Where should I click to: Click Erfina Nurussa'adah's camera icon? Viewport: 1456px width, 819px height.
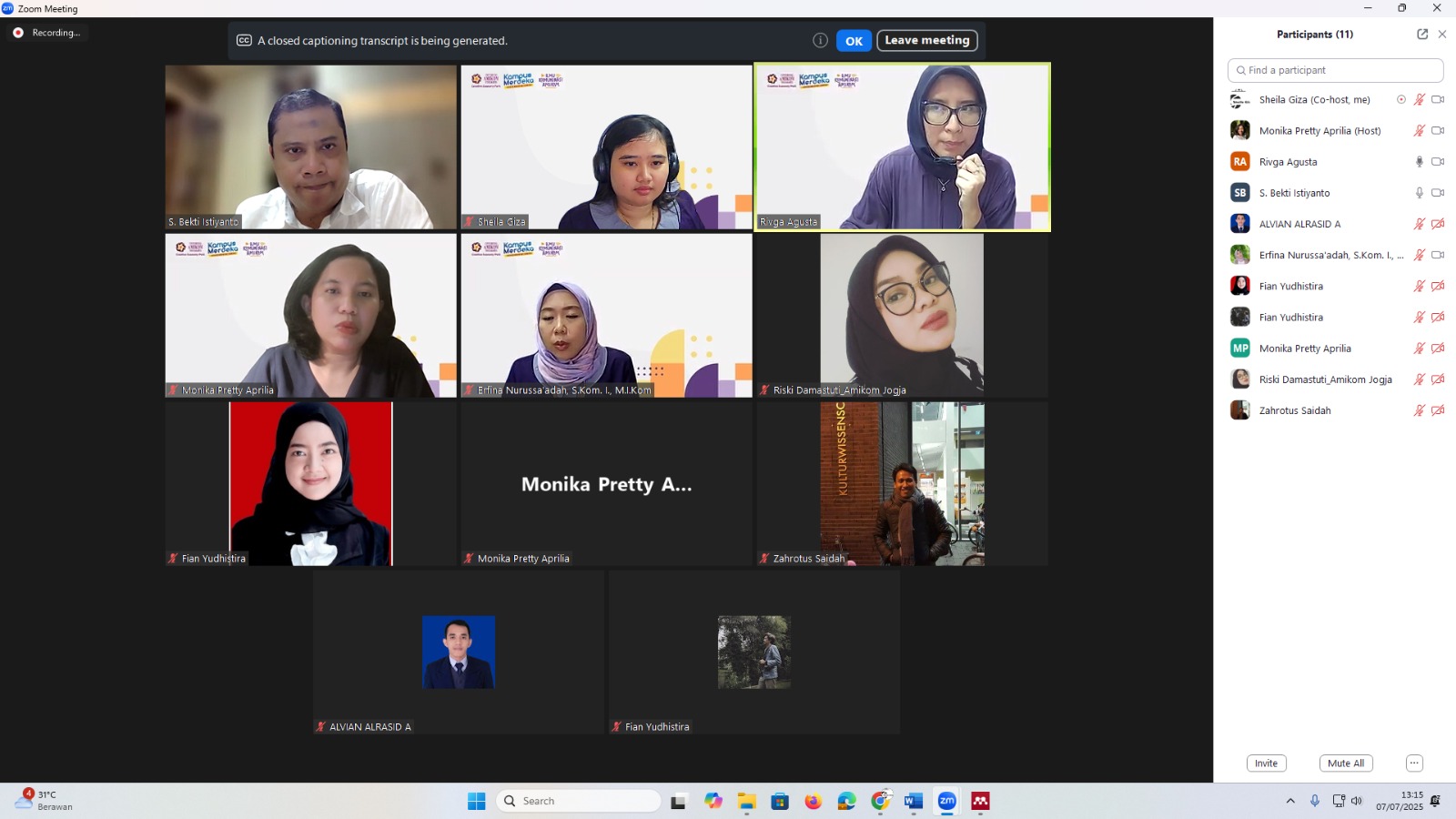pos(1438,255)
